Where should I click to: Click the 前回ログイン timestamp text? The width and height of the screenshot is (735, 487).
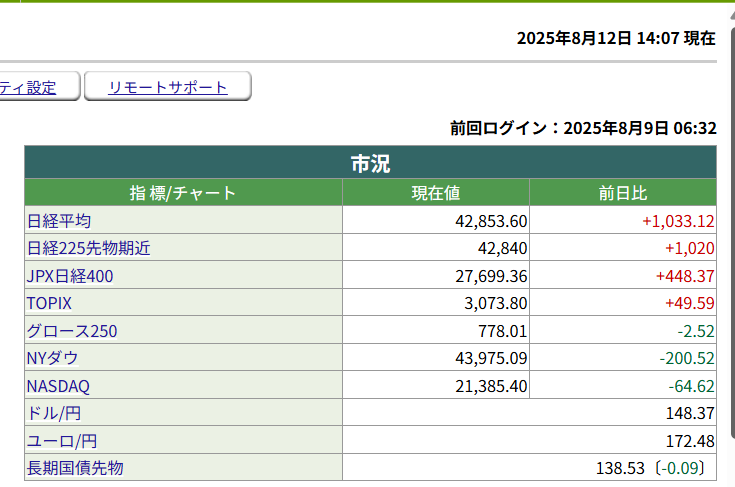point(583,128)
